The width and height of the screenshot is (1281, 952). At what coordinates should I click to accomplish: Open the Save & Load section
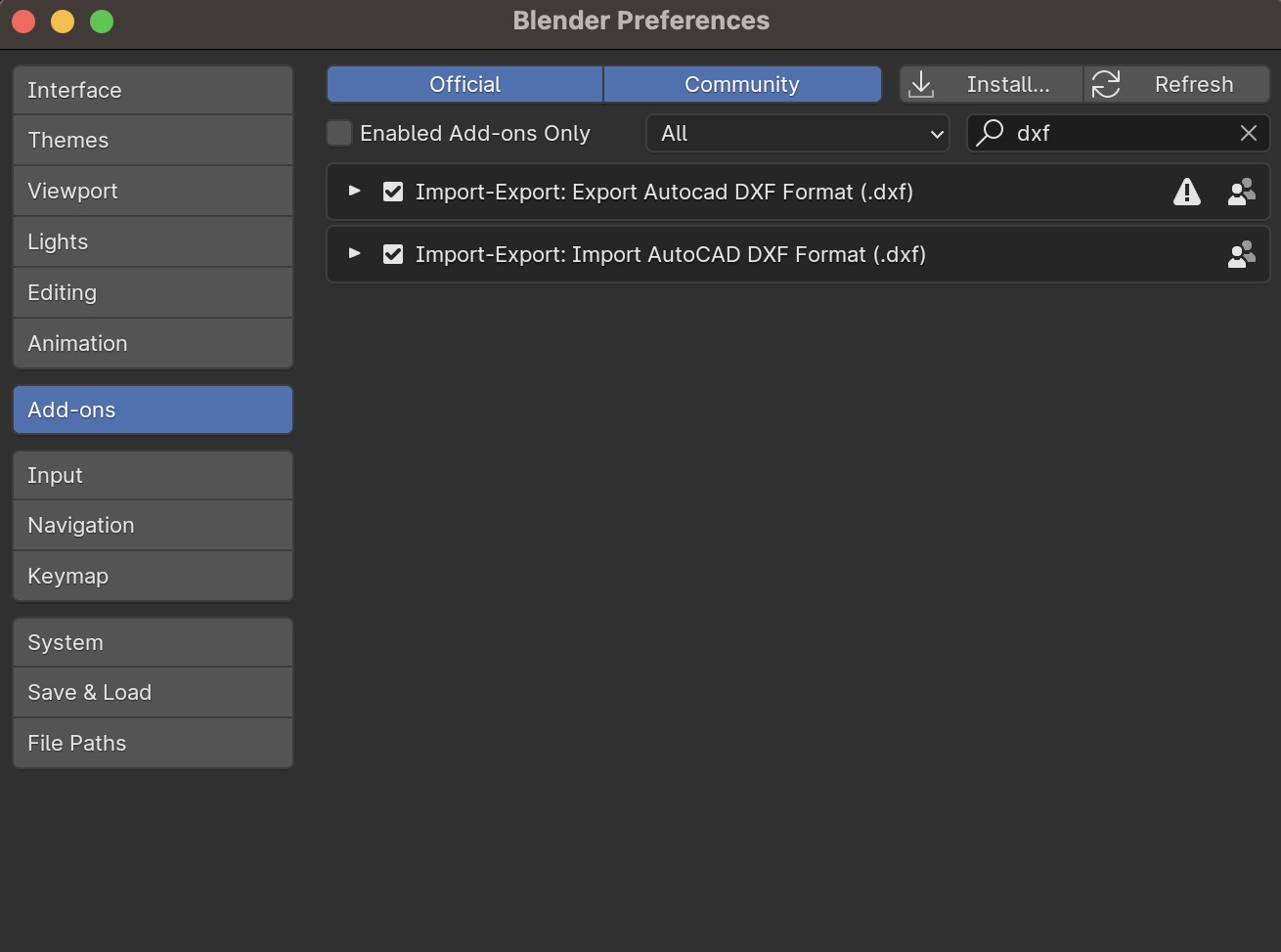click(x=153, y=692)
